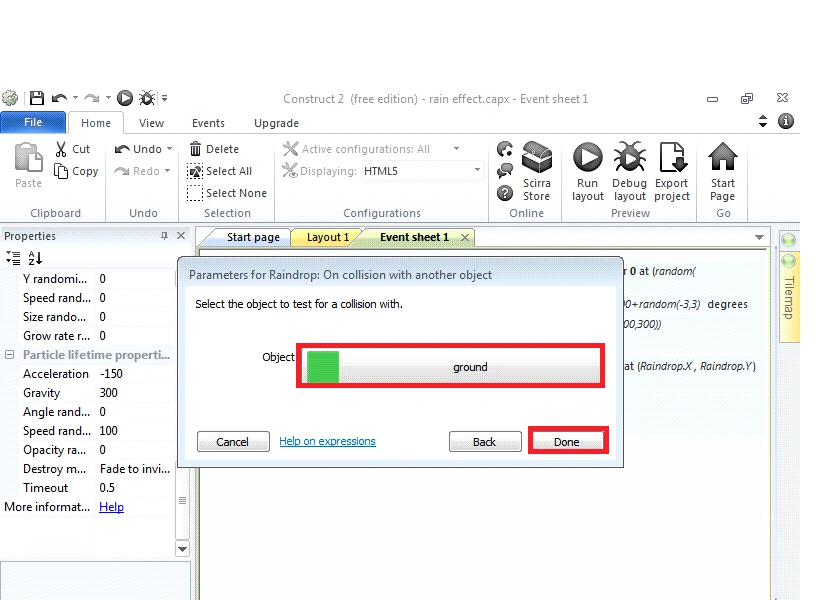Image resolution: width=819 pixels, height=600 pixels.
Task: Switch to the Events ribbon tab
Action: [208, 123]
